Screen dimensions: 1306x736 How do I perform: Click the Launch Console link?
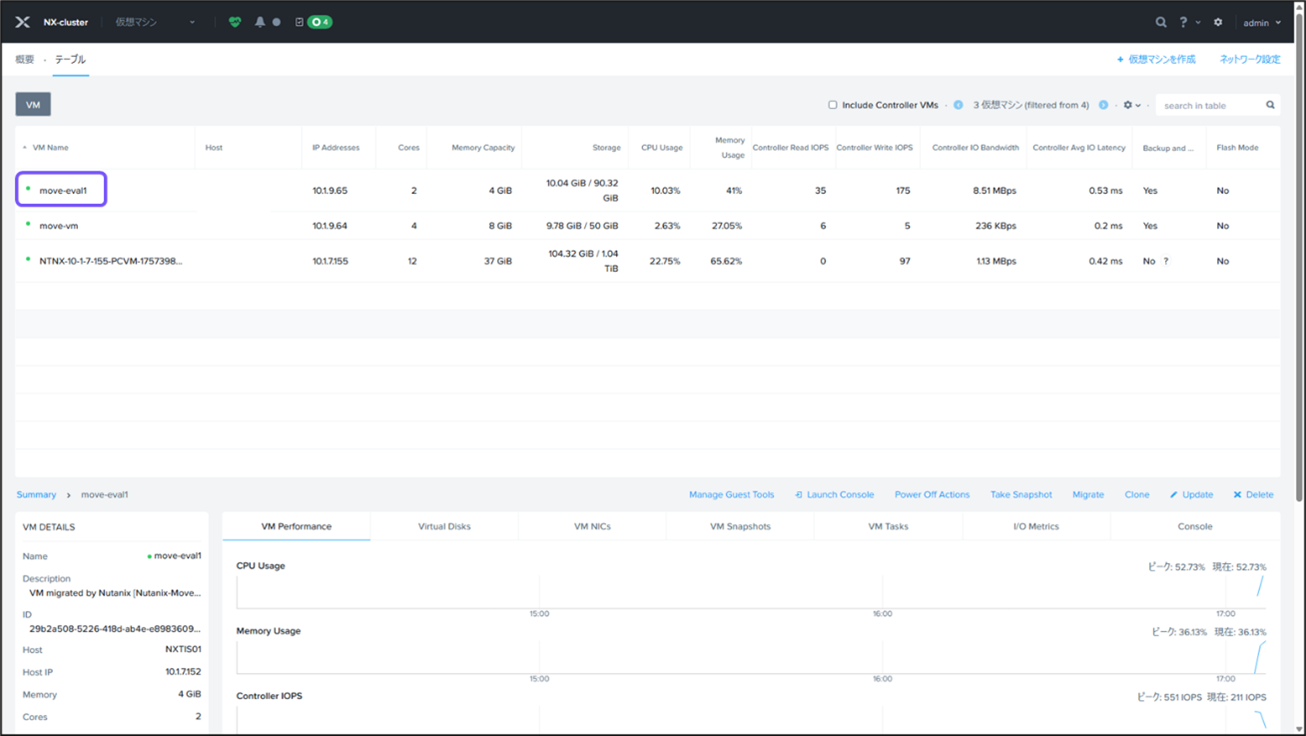click(x=834, y=495)
